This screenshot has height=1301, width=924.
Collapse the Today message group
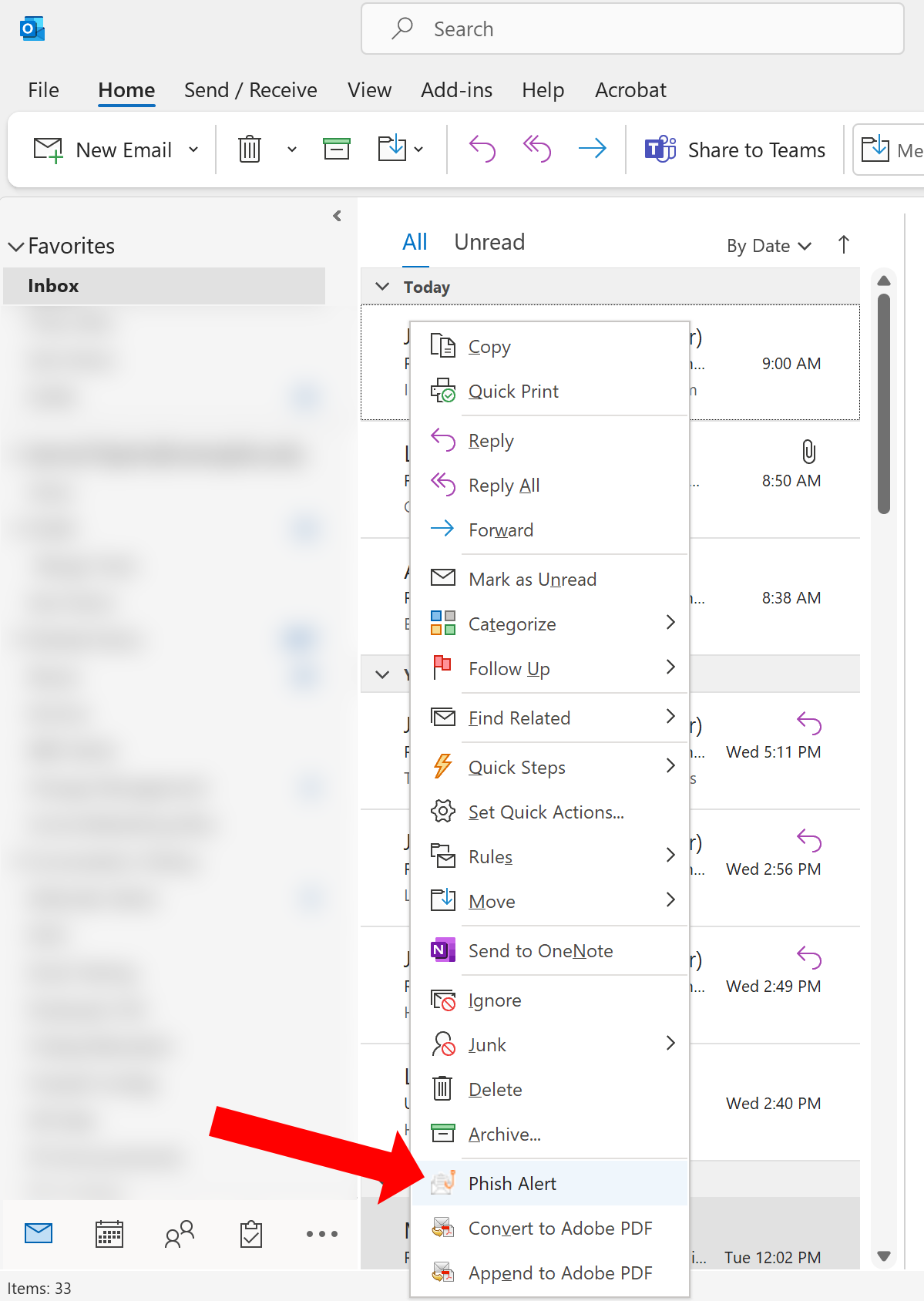pyautogui.click(x=382, y=287)
